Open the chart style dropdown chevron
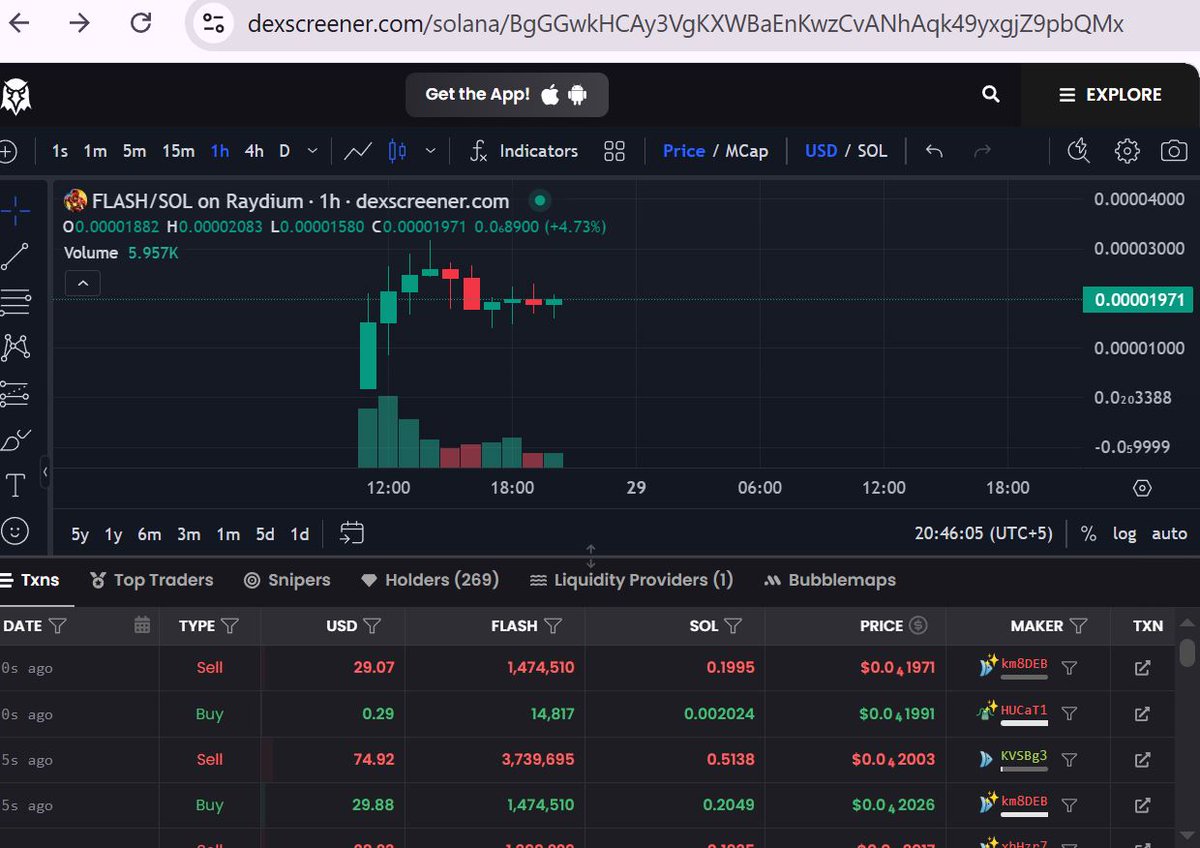This screenshot has height=848, width=1200. click(x=430, y=151)
